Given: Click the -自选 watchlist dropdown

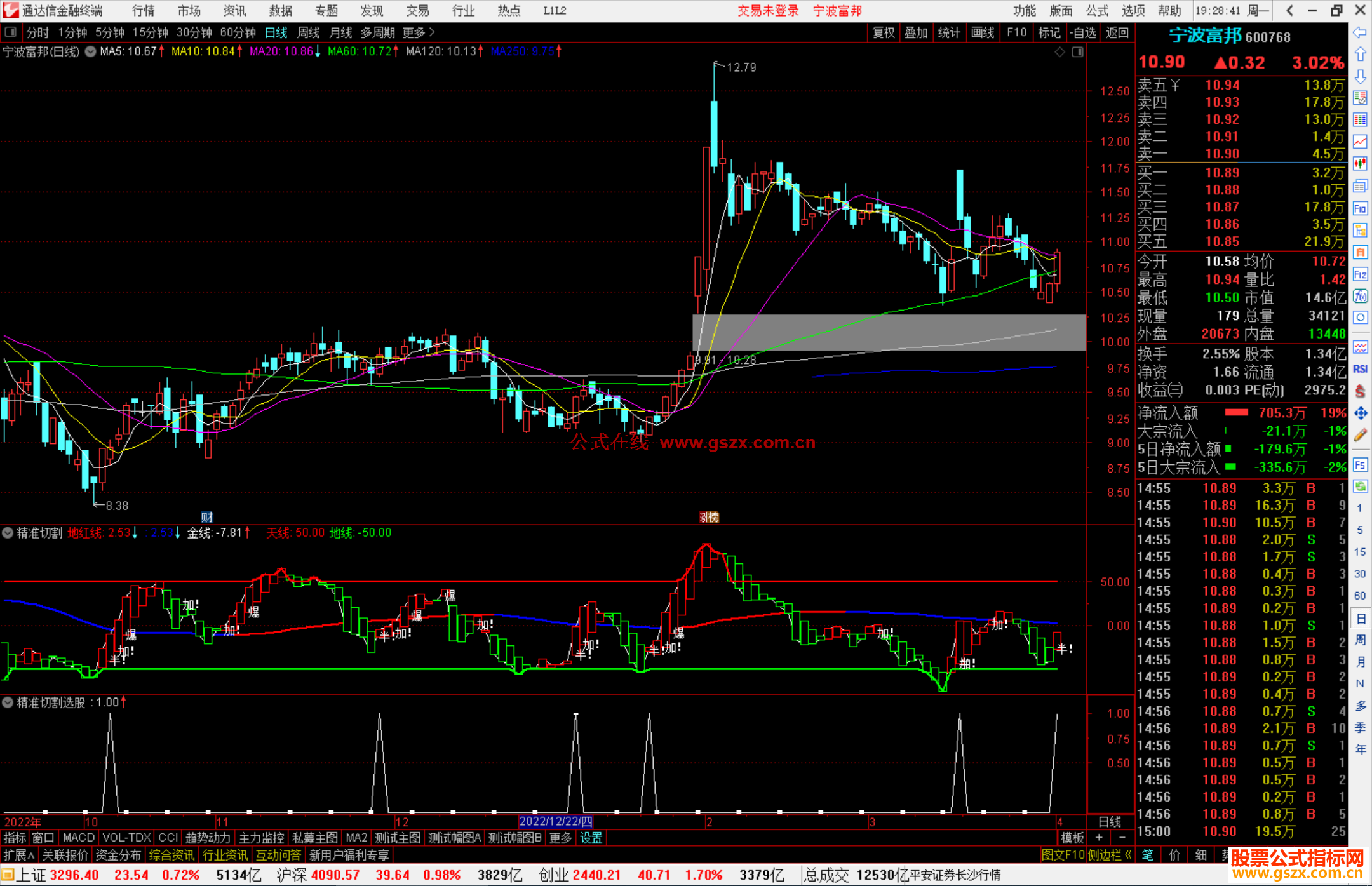Looking at the screenshot, I should [1082, 32].
